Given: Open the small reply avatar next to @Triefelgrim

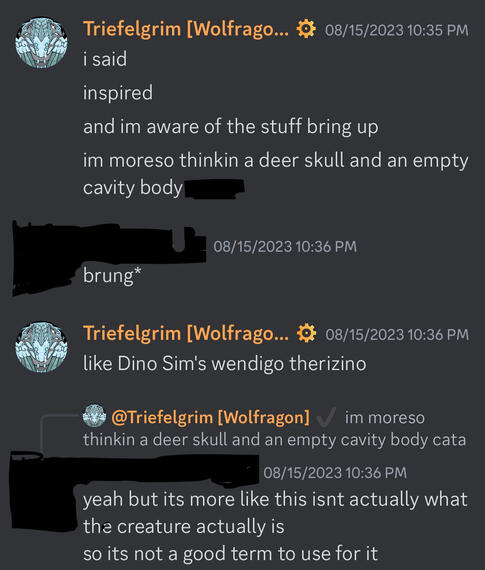Looking at the screenshot, I should (x=94, y=416).
